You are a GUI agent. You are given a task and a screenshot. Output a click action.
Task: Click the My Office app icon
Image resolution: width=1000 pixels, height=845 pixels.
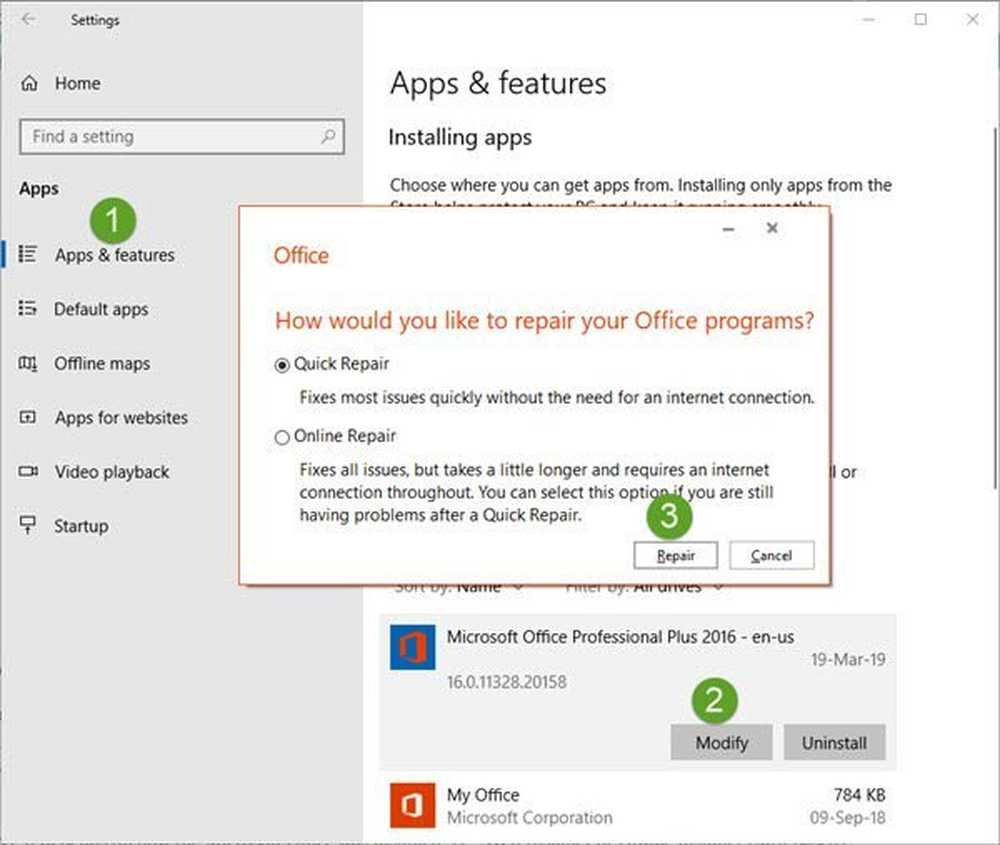(x=413, y=805)
